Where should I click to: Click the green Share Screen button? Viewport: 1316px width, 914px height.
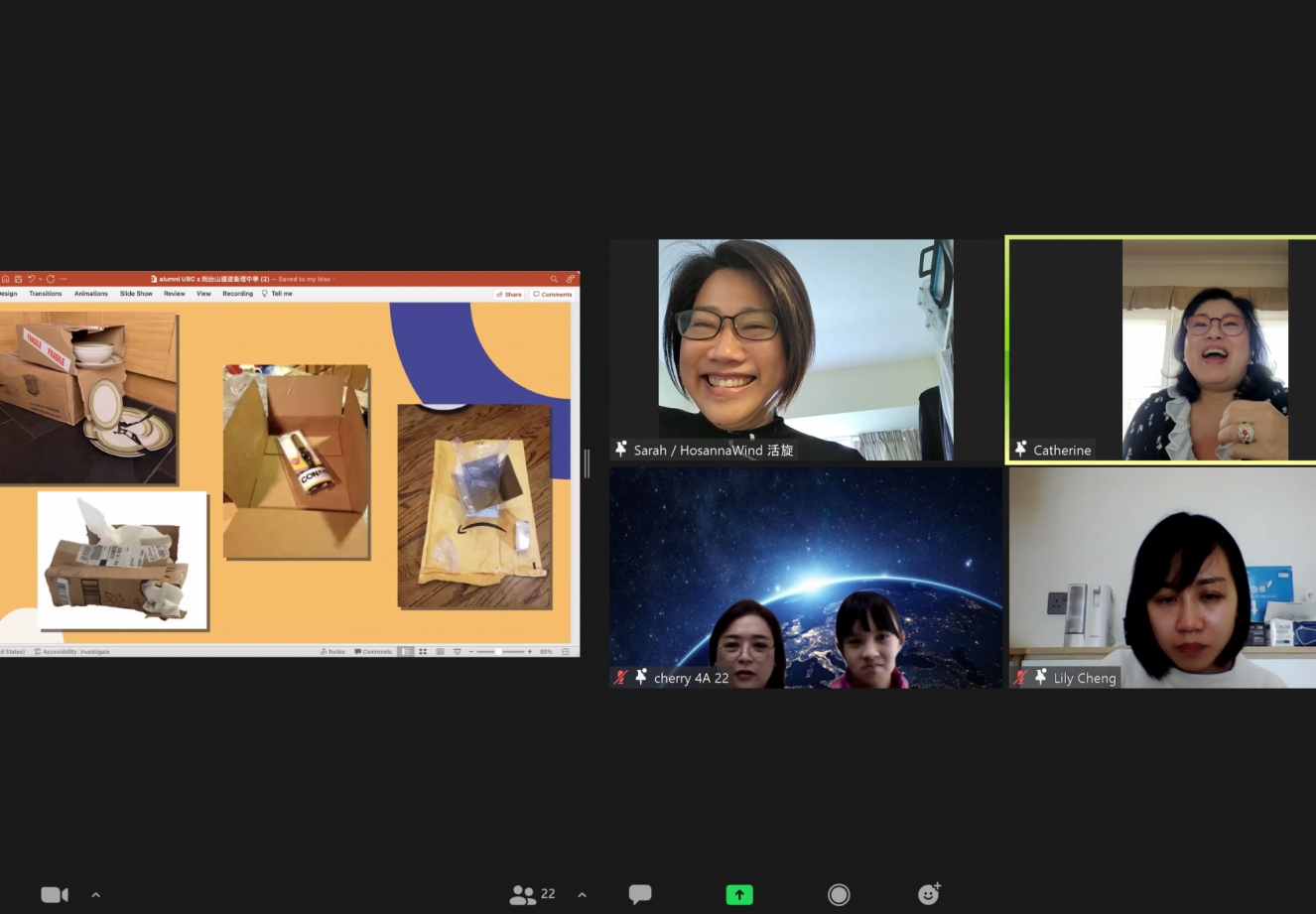(x=739, y=894)
